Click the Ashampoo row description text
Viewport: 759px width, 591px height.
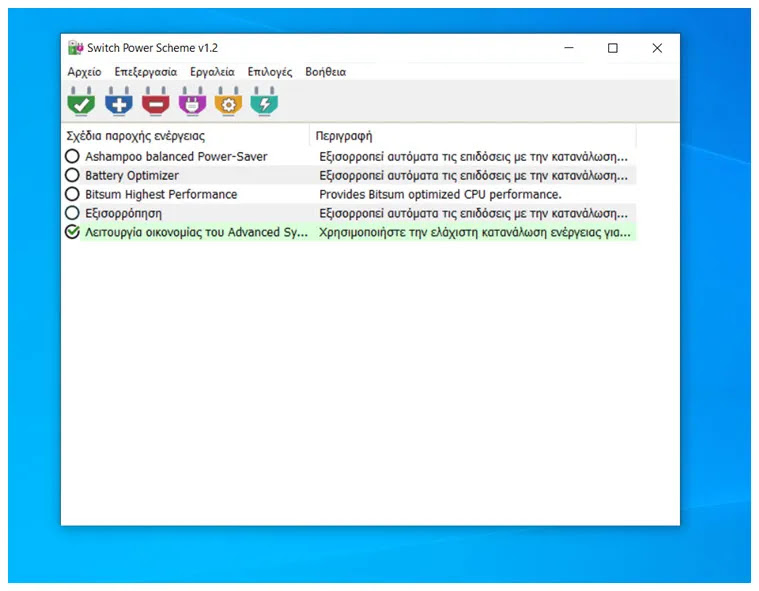click(473, 156)
